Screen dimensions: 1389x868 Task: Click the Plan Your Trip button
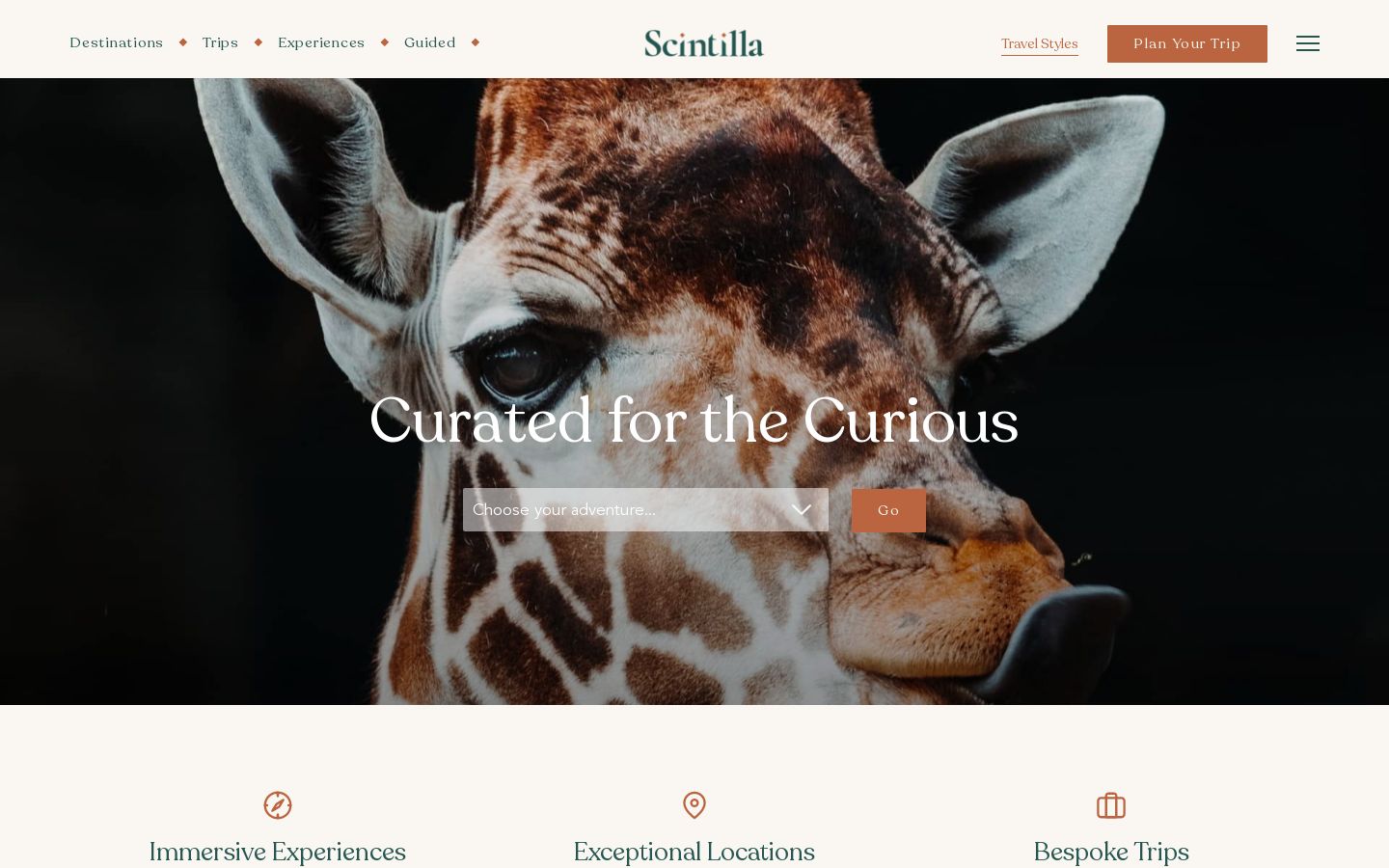pyautogui.click(x=1187, y=43)
